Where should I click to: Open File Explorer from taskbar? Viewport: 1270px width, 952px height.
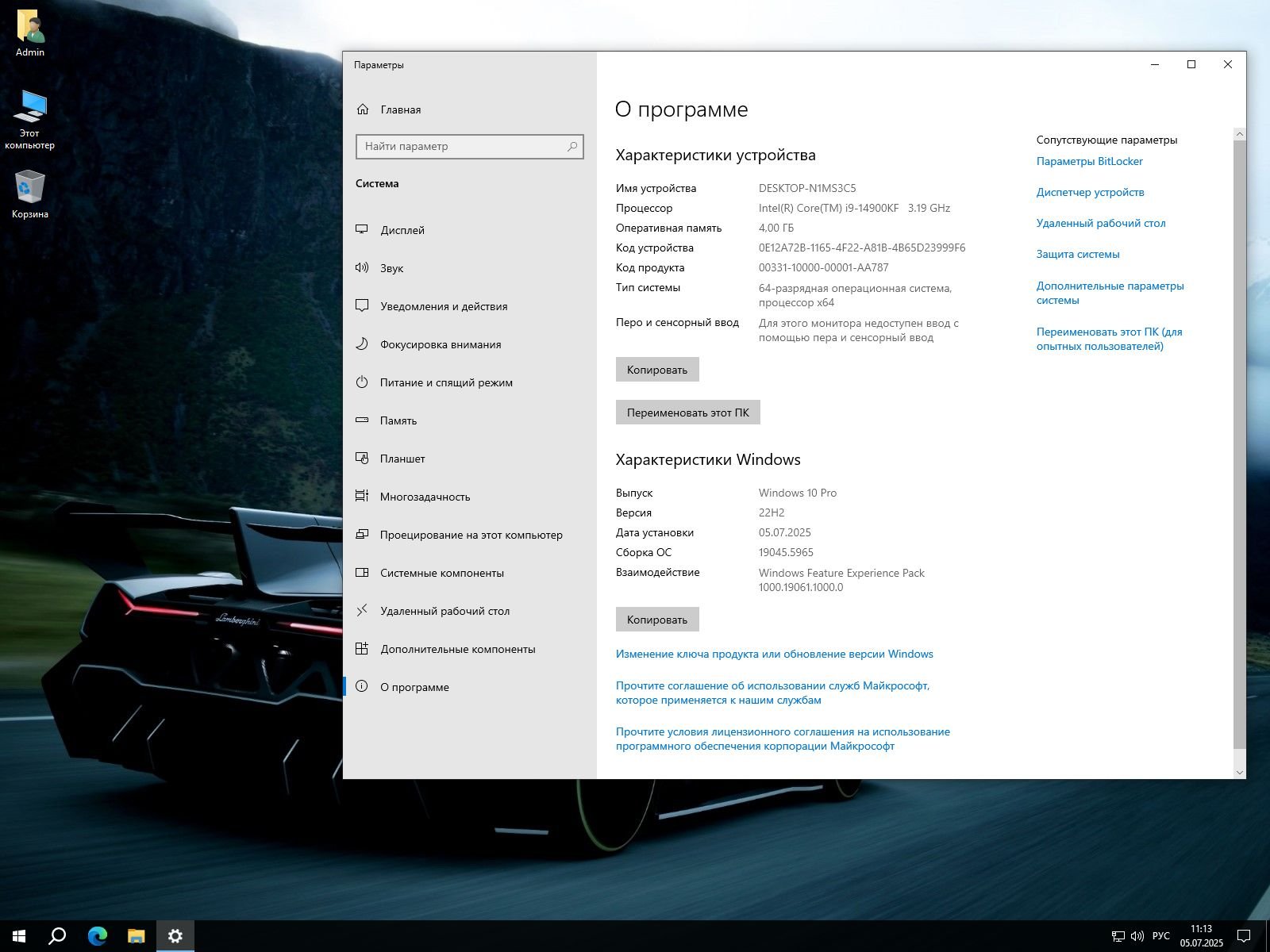pos(136,936)
